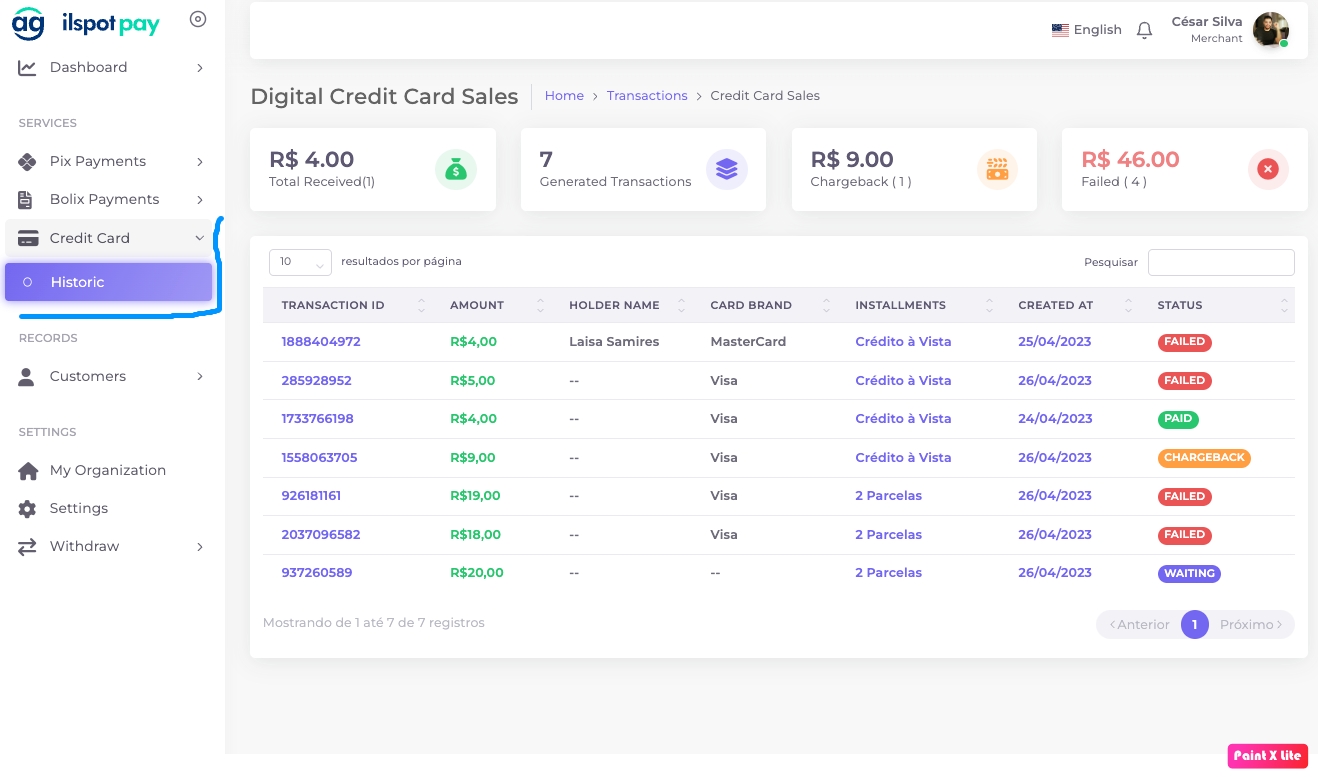Expand the Withdraw submenu
The image size is (1318, 777).
(x=111, y=546)
